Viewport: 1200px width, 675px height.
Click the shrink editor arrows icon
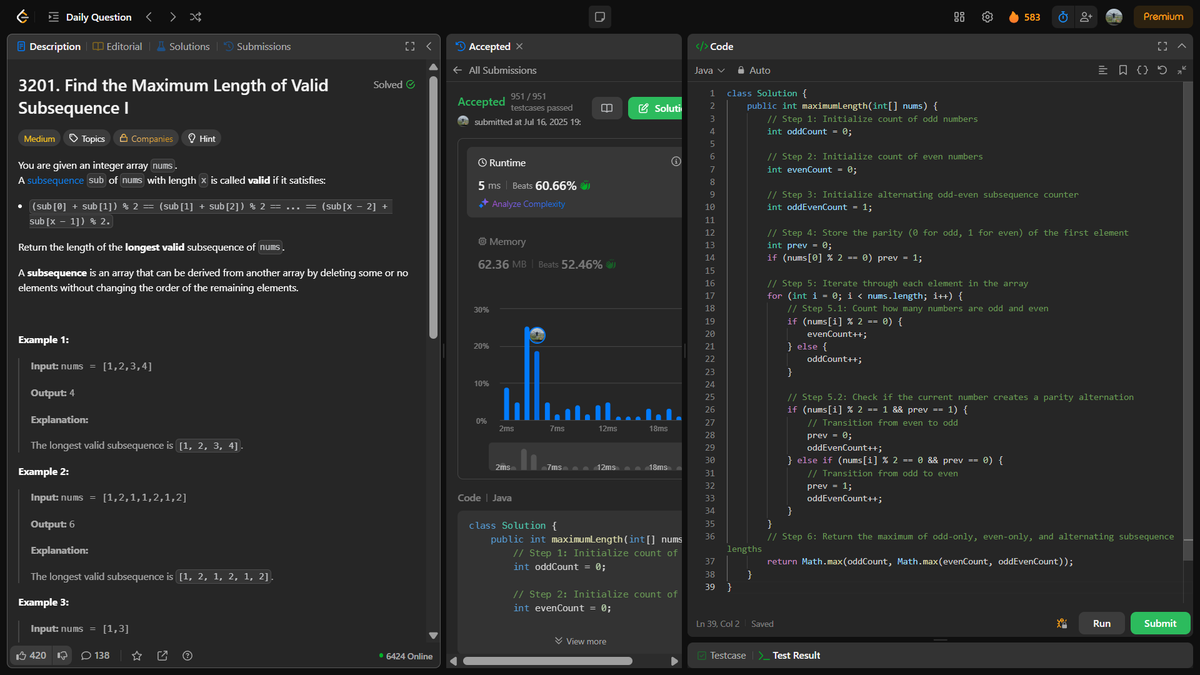(x=1181, y=70)
